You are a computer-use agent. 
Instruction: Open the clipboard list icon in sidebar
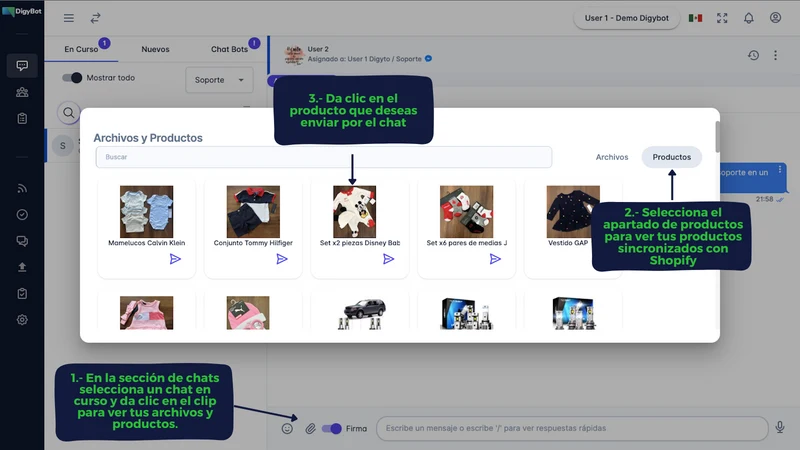tap(22, 118)
